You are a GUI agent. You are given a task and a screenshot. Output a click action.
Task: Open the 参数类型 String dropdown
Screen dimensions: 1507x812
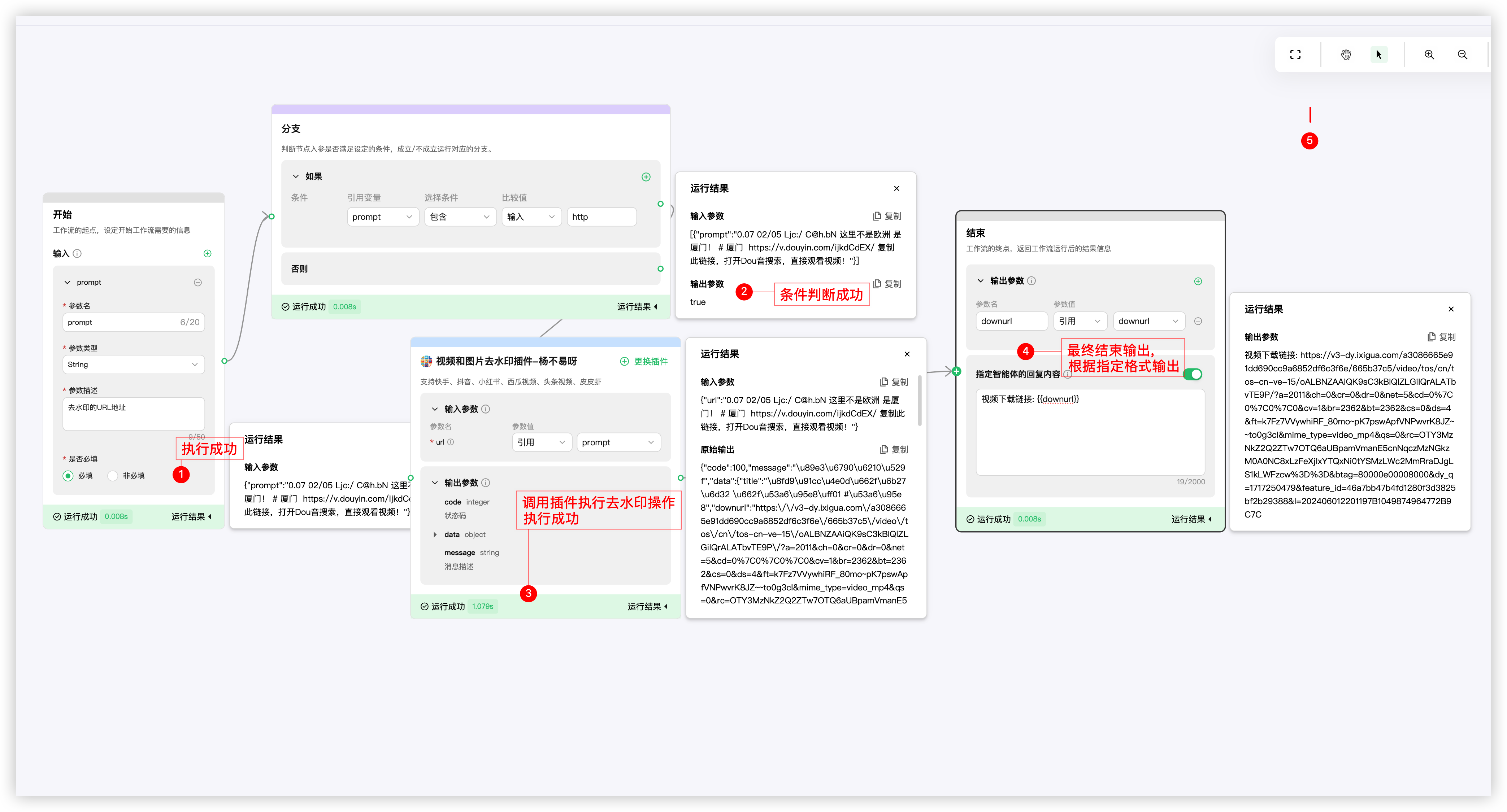click(x=133, y=364)
